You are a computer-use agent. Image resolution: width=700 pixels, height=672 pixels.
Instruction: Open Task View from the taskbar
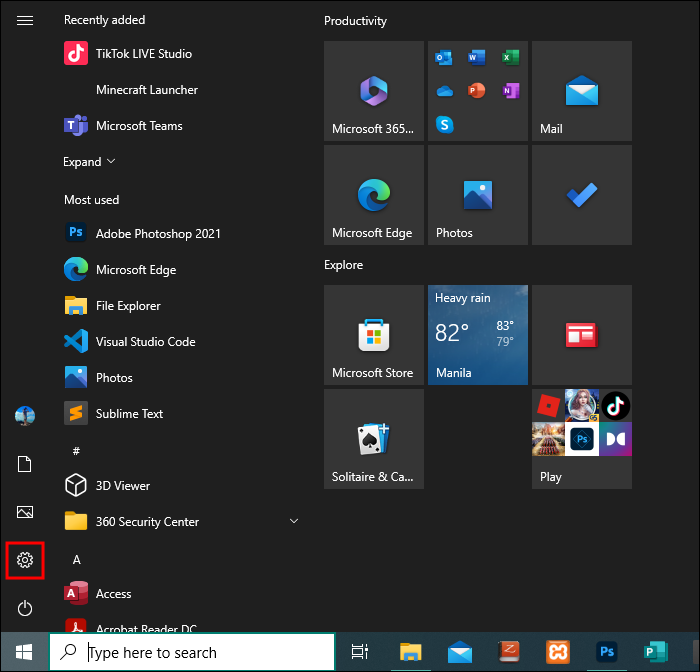pyautogui.click(x=360, y=652)
